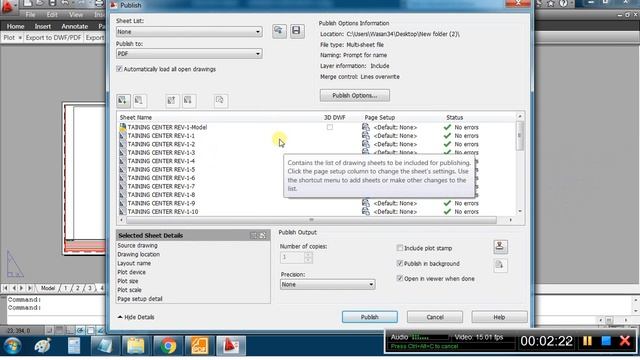640x360 pixels.
Task: Open the Publish to dropdown
Action: pyautogui.click(x=189, y=53)
